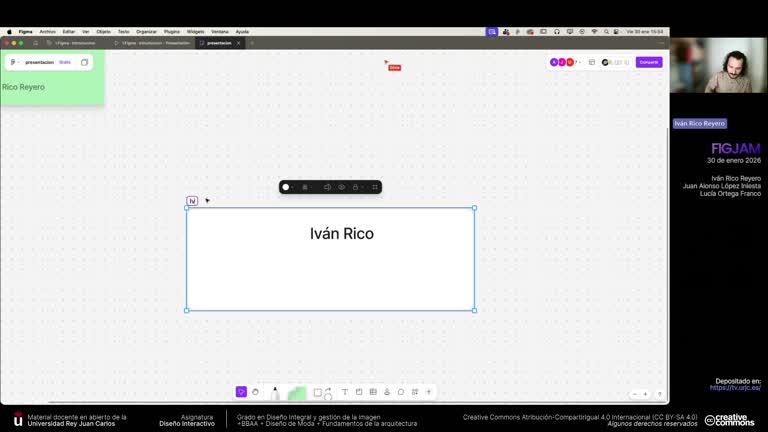
Task: Select the shapes tool in bottom toolbar
Action: point(317,392)
